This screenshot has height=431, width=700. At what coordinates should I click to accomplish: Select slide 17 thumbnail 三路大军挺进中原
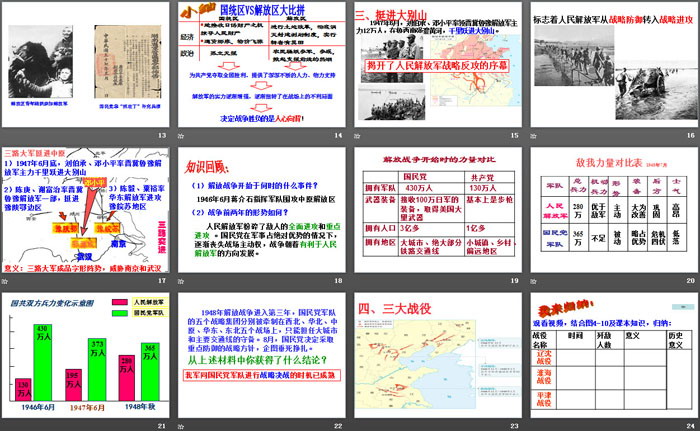(85, 210)
